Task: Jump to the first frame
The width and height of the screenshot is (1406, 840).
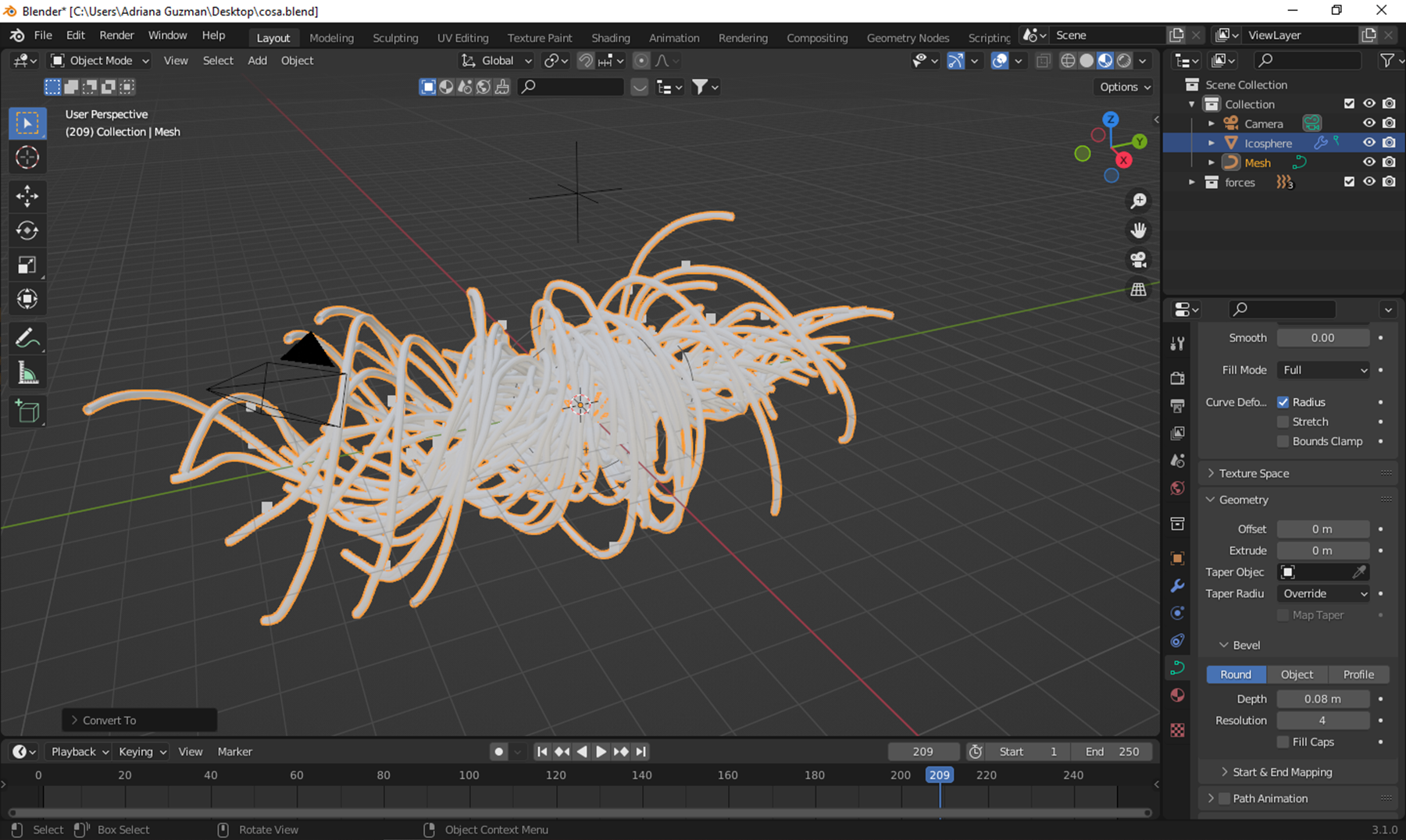Action: 542,751
